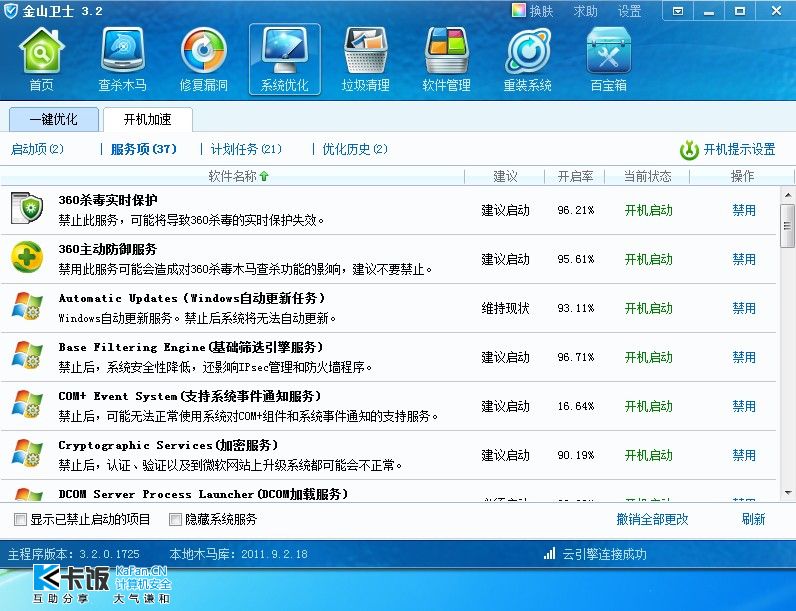The width and height of the screenshot is (796, 611).
Task: Disable Automatic Updates via 禁用
Action: click(x=744, y=308)
